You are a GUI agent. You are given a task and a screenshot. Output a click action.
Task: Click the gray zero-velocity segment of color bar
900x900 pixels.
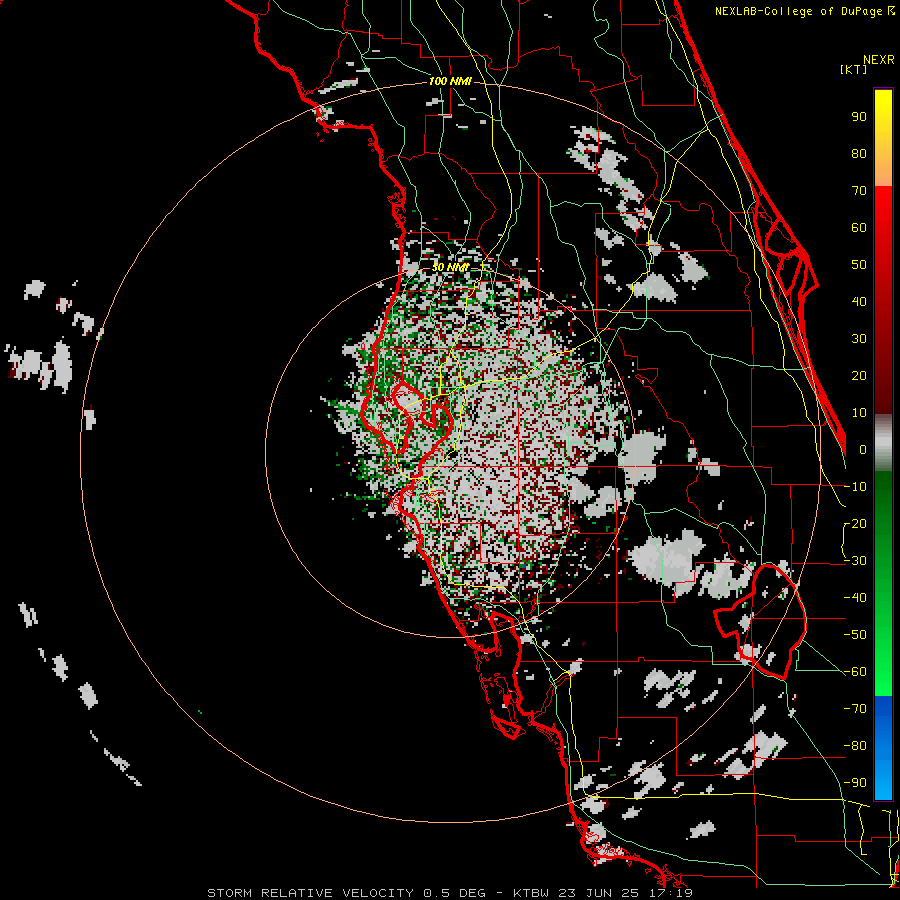point(883,443)
